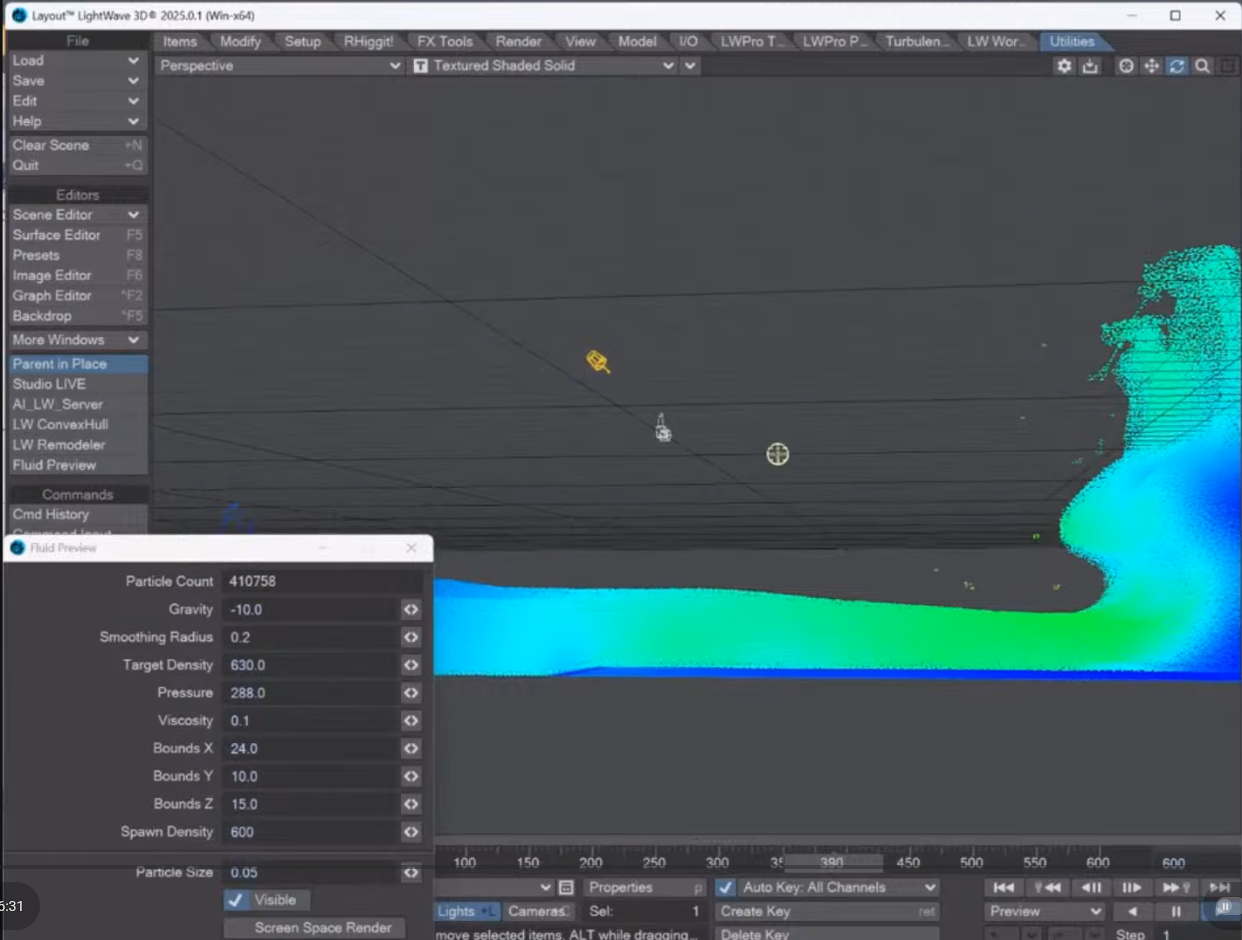Viewport: 1242px width, 940px height.
Task: Click the Textured Shaded Solid mode icon
Action: click(420, 65)
